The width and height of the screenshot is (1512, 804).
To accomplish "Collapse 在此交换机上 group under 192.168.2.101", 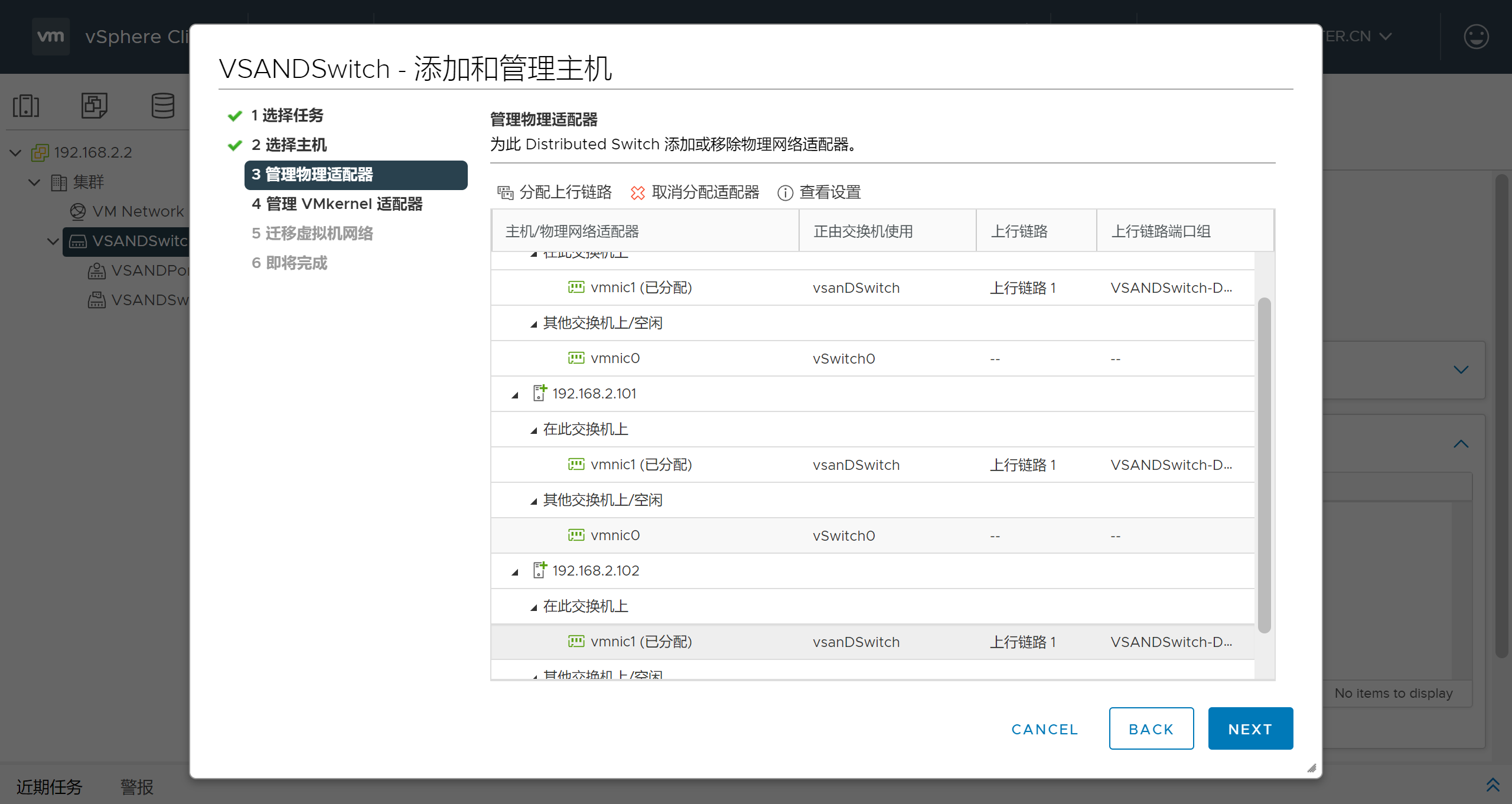I will click(x=534, y=430).
